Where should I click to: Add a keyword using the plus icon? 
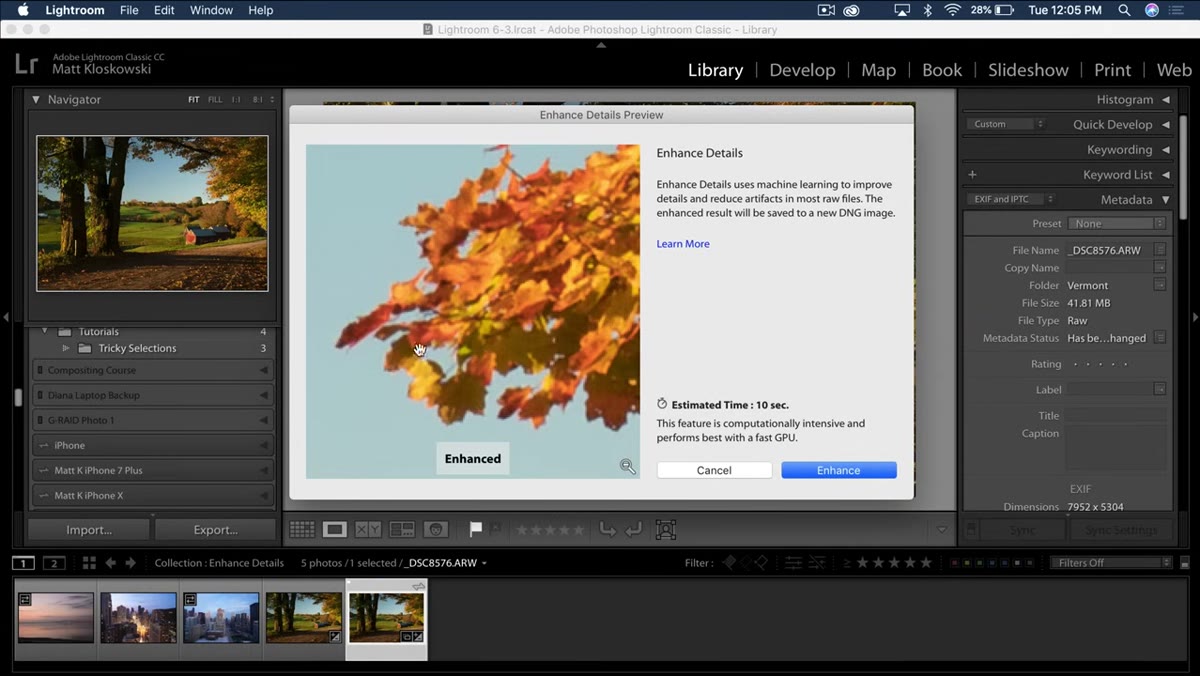972,174
